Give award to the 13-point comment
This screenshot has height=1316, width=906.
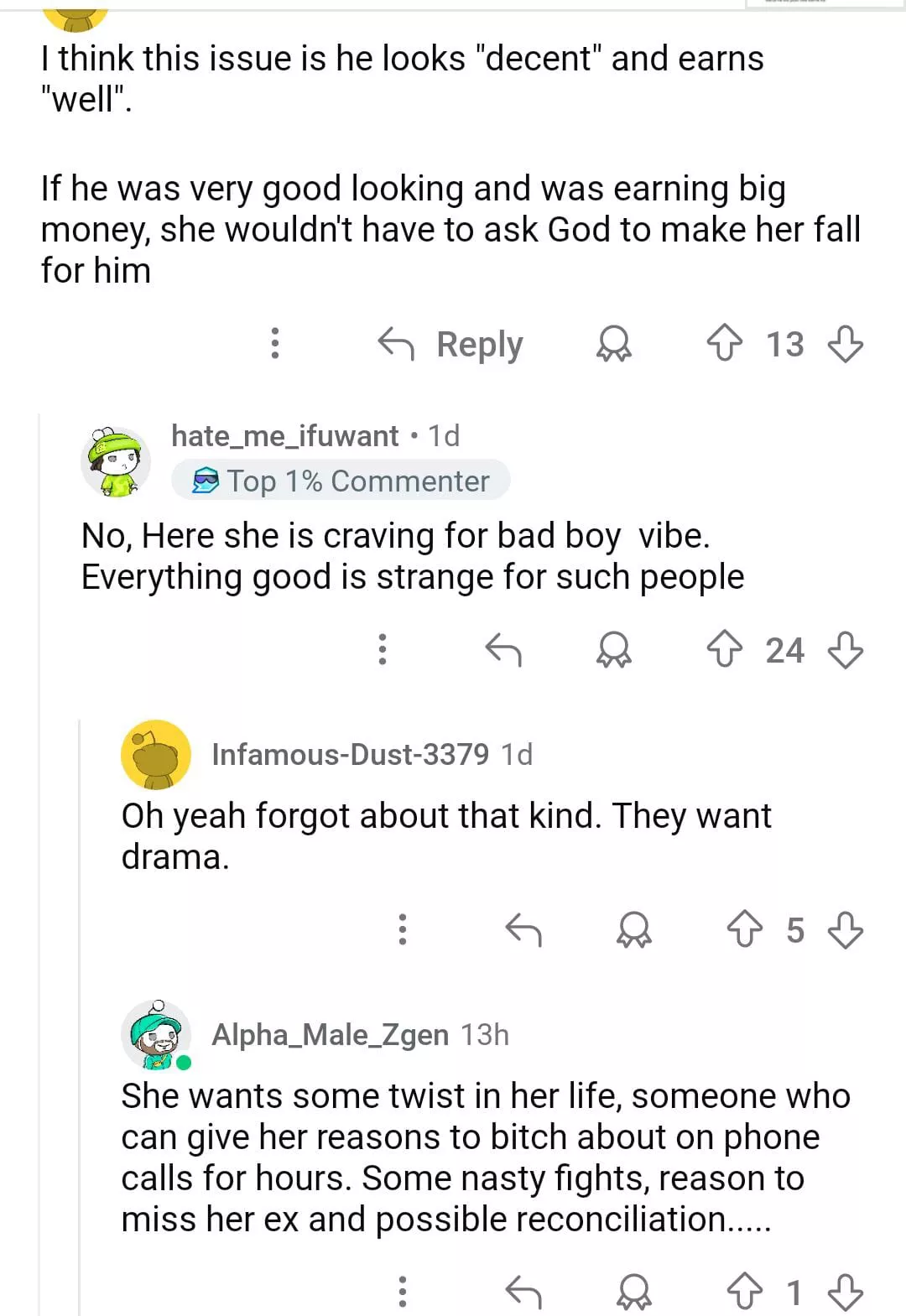pyautogui.click(x=613, y=344)
